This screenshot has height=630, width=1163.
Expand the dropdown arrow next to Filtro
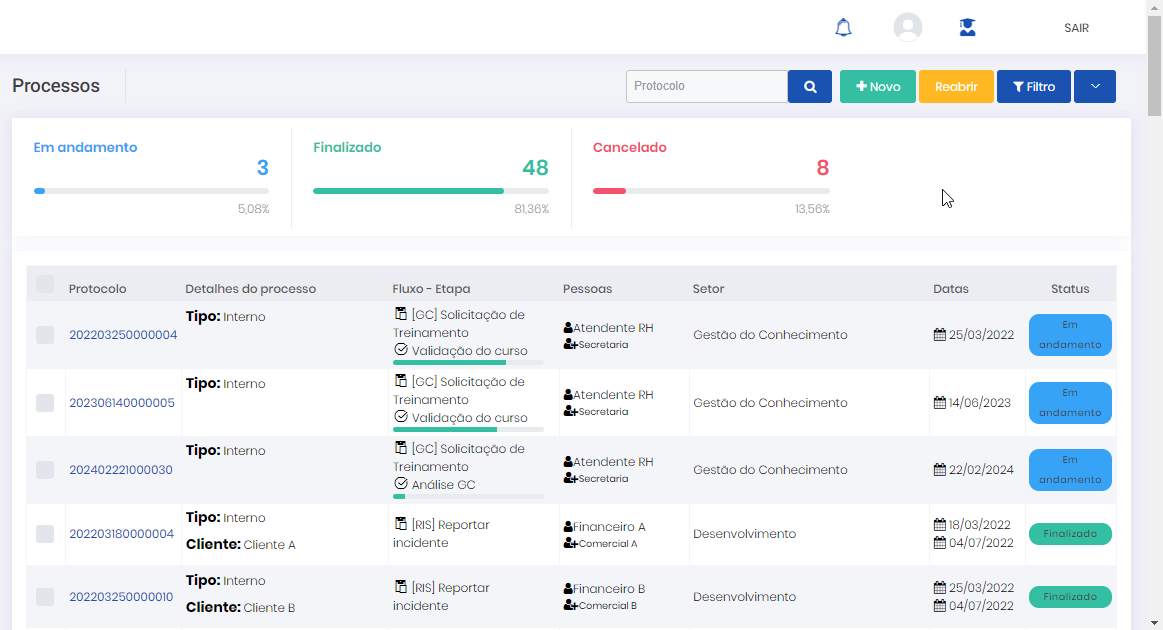[x=1095, y=87]
